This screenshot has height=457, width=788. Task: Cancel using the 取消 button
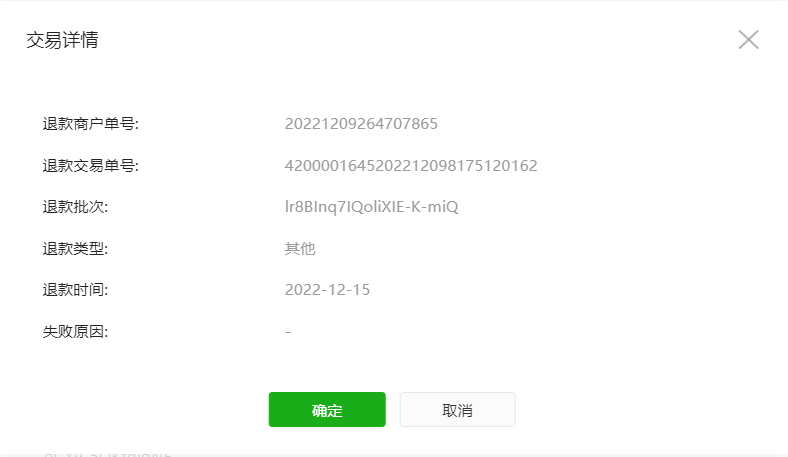457,410
